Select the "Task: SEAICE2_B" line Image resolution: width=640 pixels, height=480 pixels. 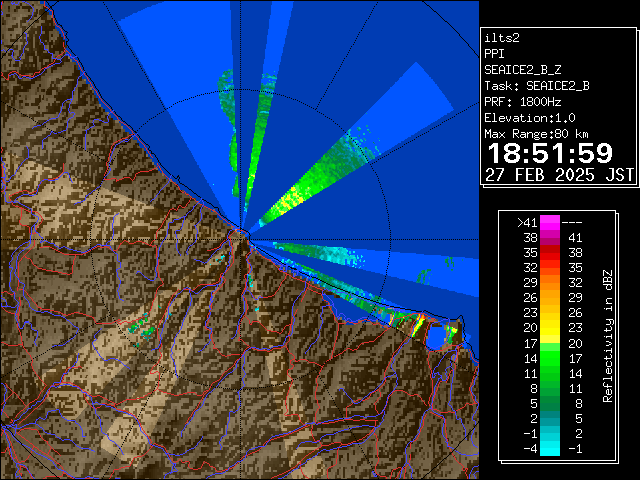pyautogui.click(x=537, y=86)
